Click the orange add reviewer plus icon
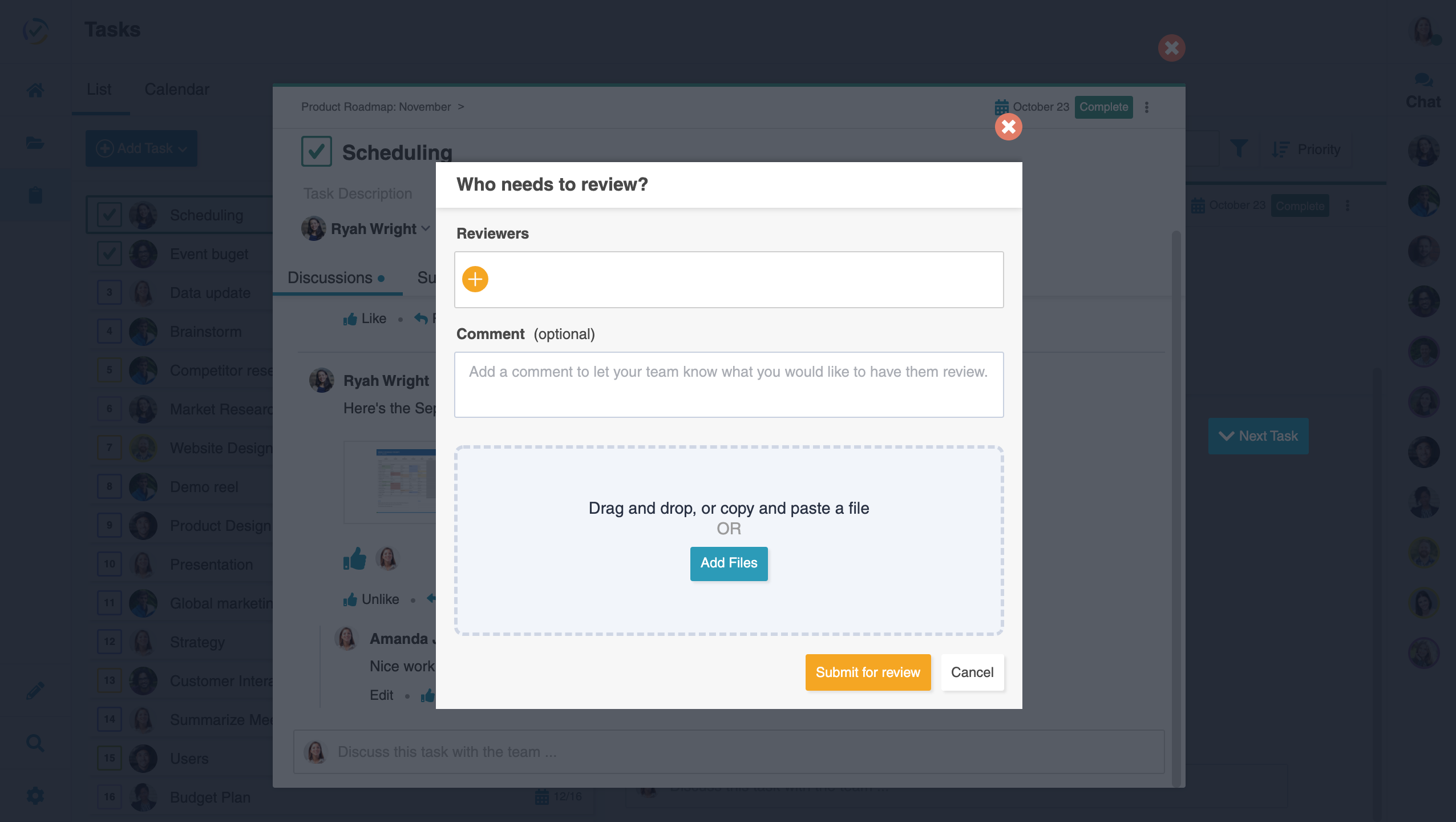1456x822 pixels. click(x=475, y=279)
